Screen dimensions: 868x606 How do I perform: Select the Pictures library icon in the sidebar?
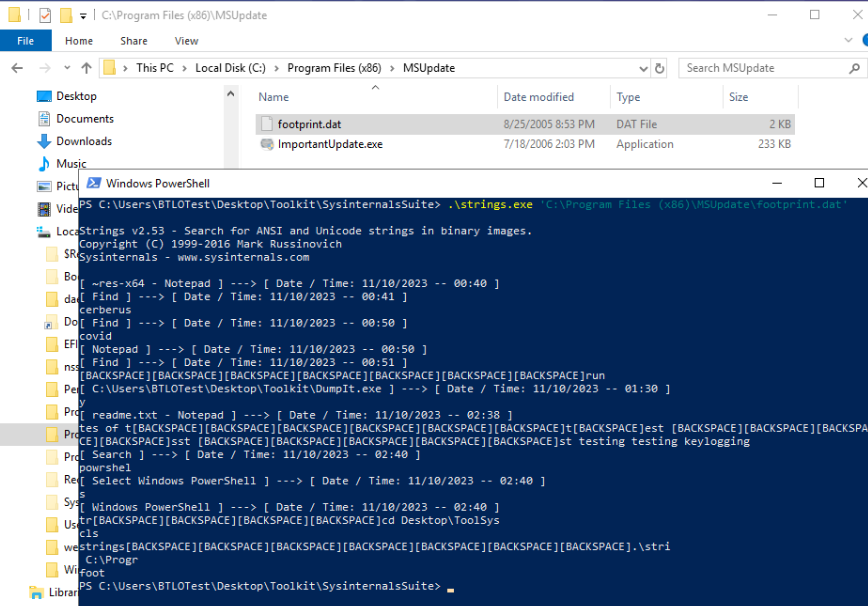44,187
